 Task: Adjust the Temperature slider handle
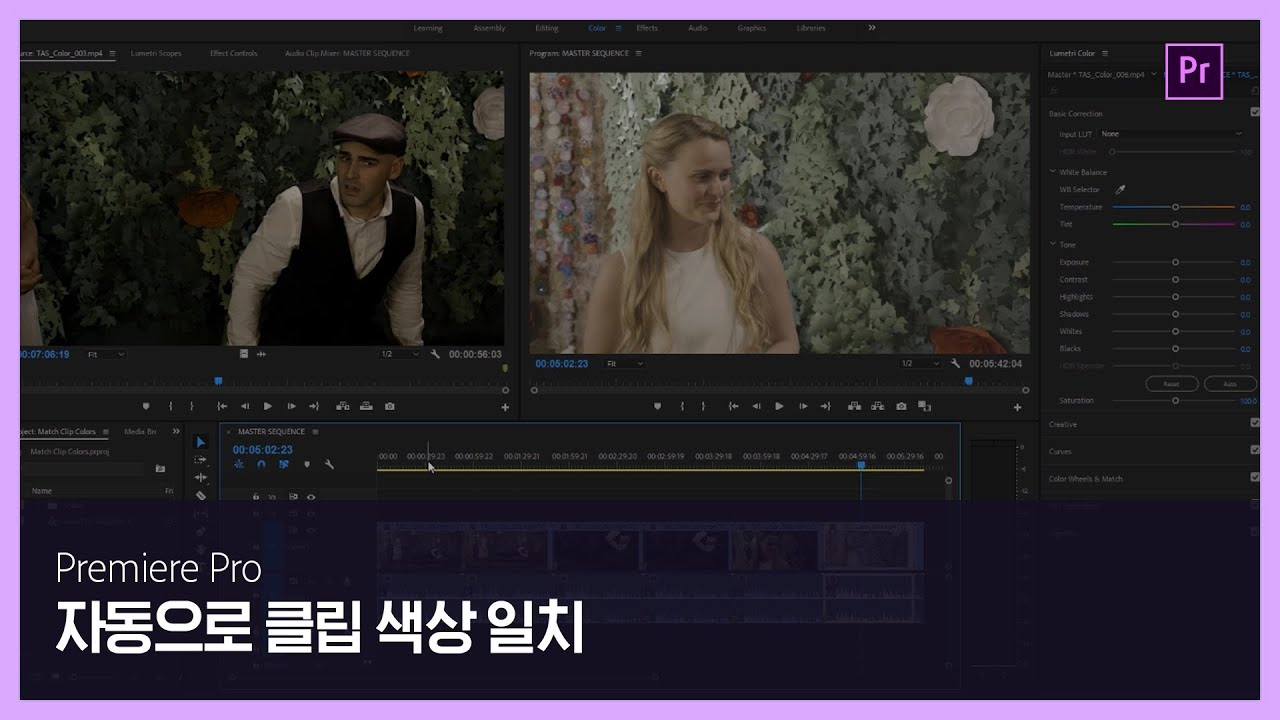point(1175,207)
